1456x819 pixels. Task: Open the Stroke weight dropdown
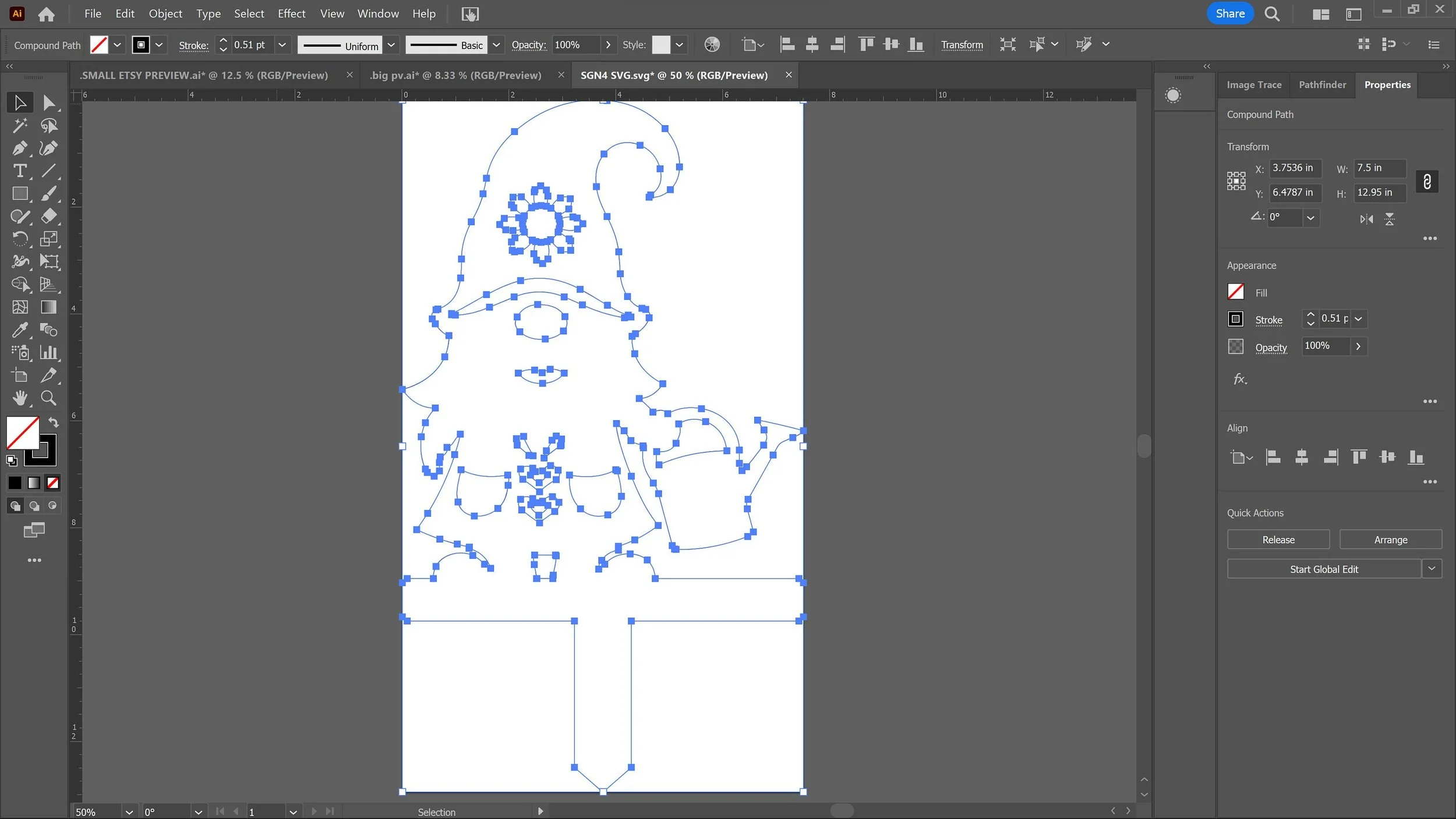282,45
